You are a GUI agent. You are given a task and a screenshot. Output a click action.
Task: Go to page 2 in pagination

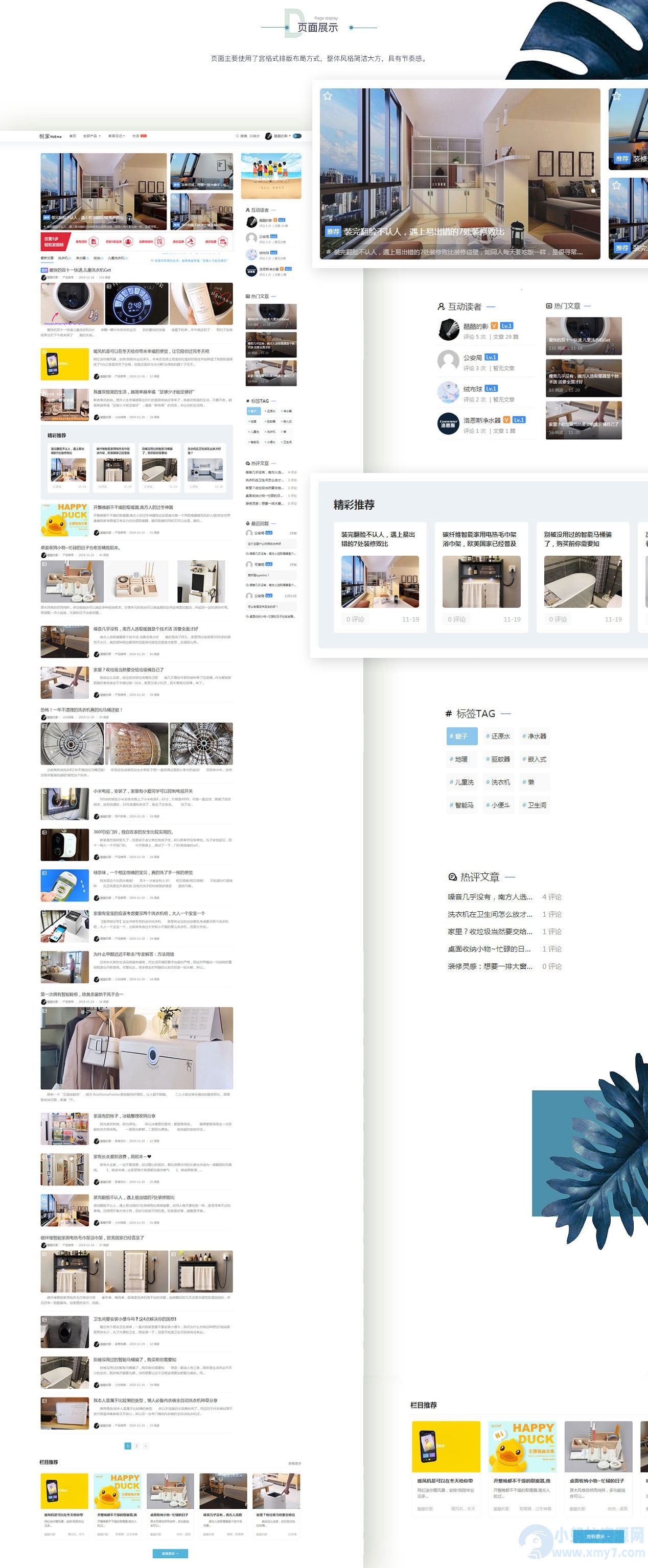tap(136, 1445)
